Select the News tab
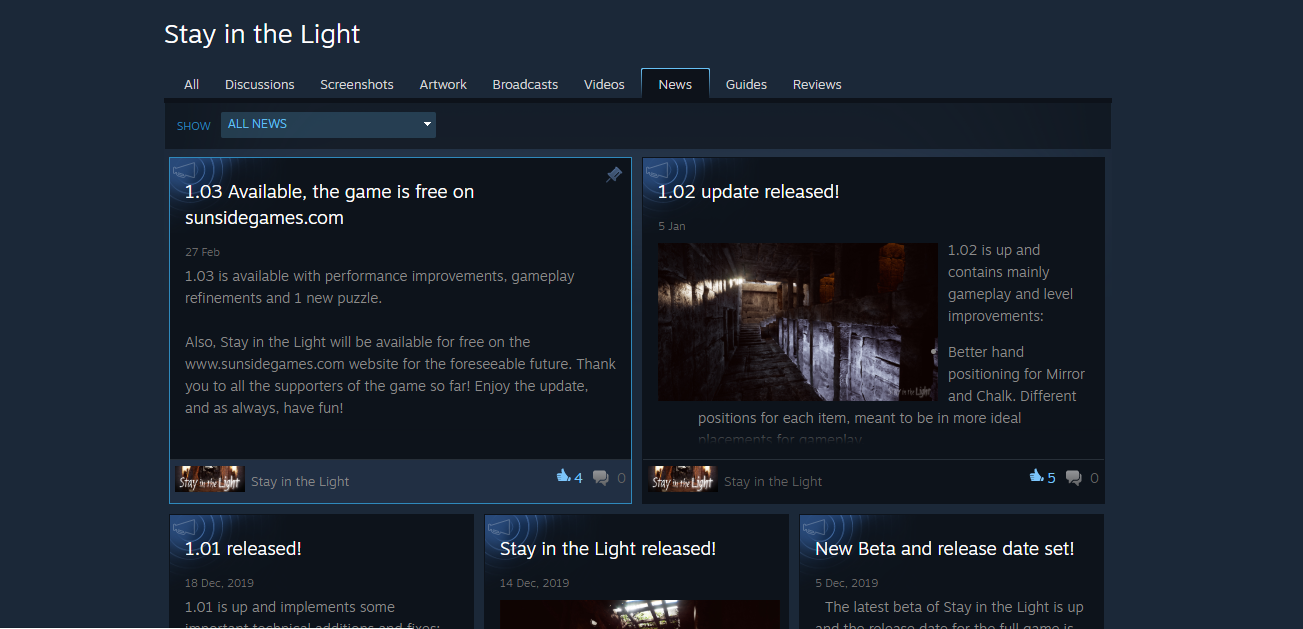Viewport: 1303px width, 629px height. click(x=675, y=84)
